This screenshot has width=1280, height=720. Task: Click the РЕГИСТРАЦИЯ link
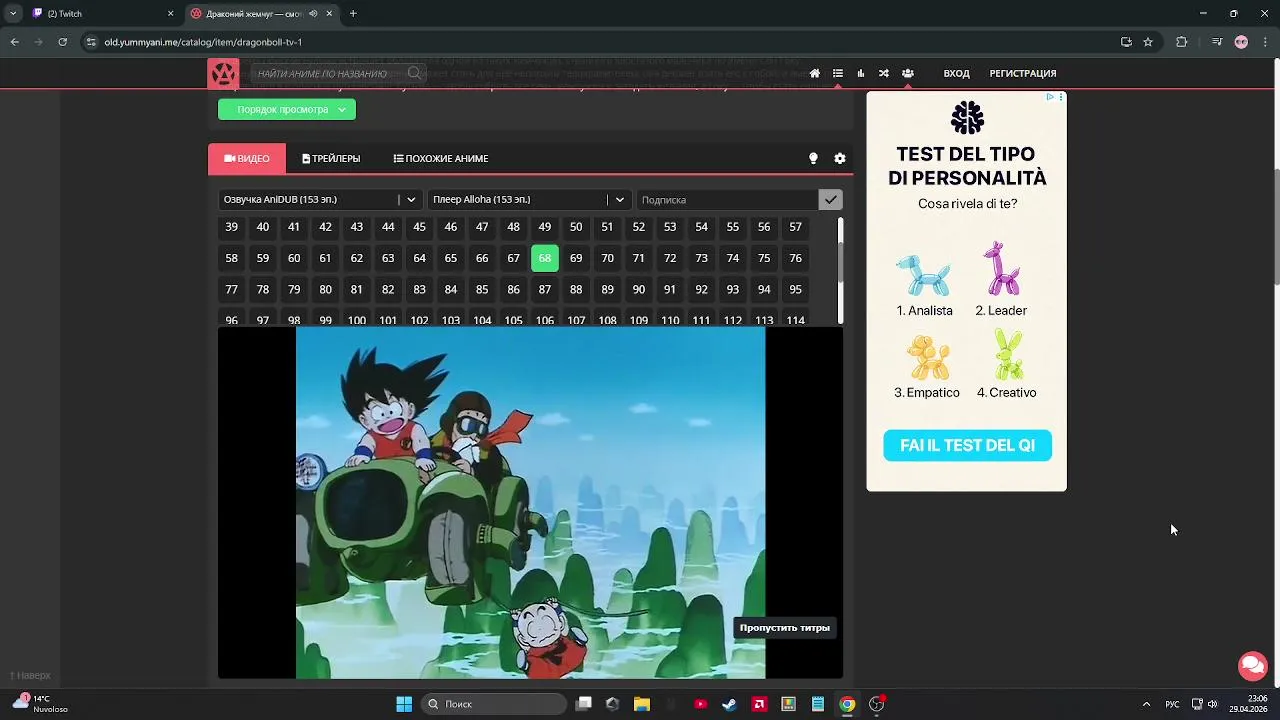point(1022,73)
